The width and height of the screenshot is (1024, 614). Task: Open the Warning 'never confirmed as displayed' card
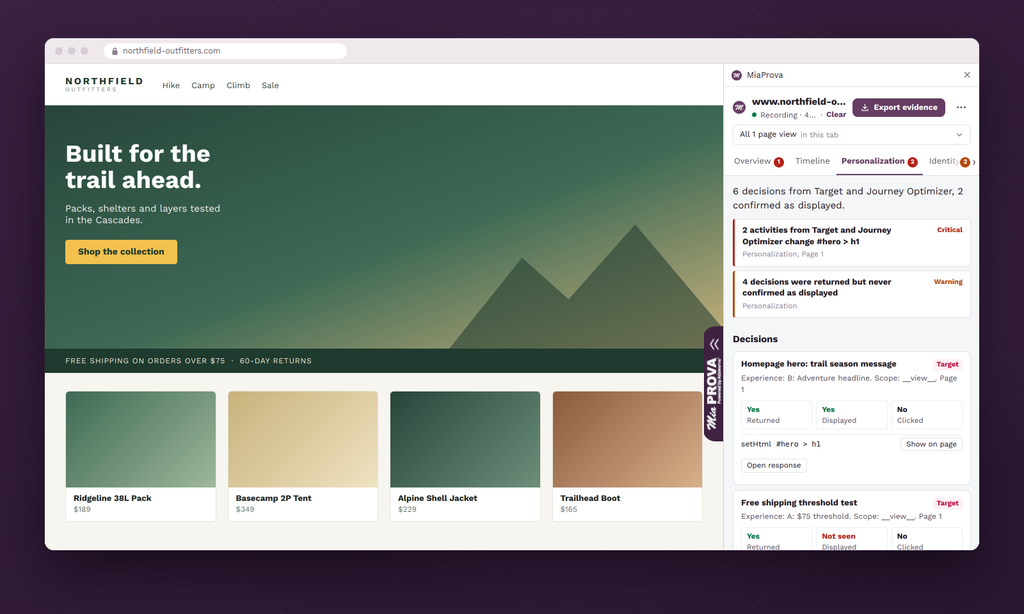[852, 294]
